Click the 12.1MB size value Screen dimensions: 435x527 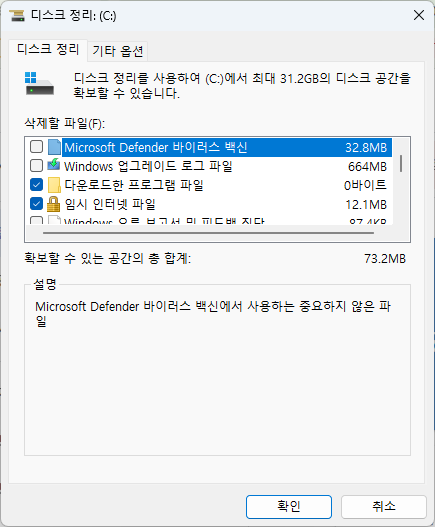pos(366,205)
